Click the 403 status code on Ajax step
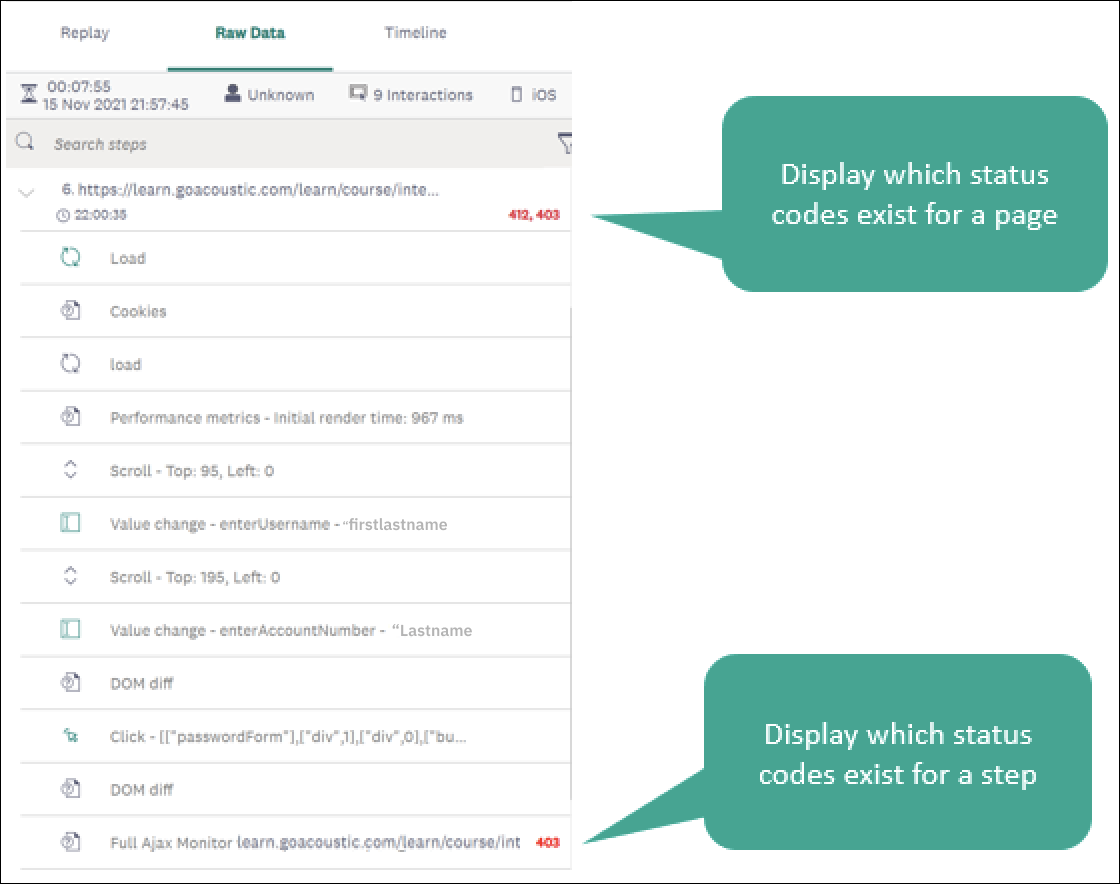 (547, 843)
